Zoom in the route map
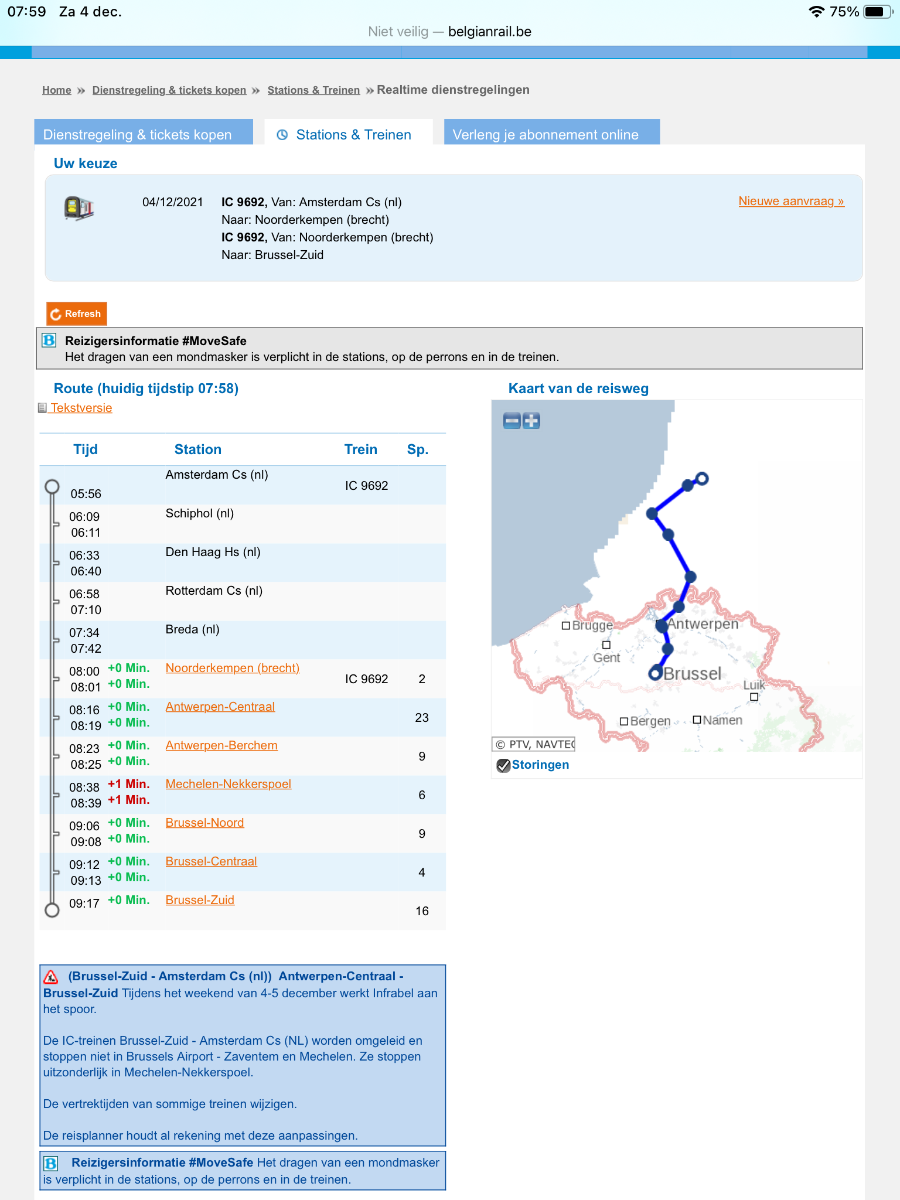Image resolution: width=900 pixels, height=1200 pixels. pos(531,421)
